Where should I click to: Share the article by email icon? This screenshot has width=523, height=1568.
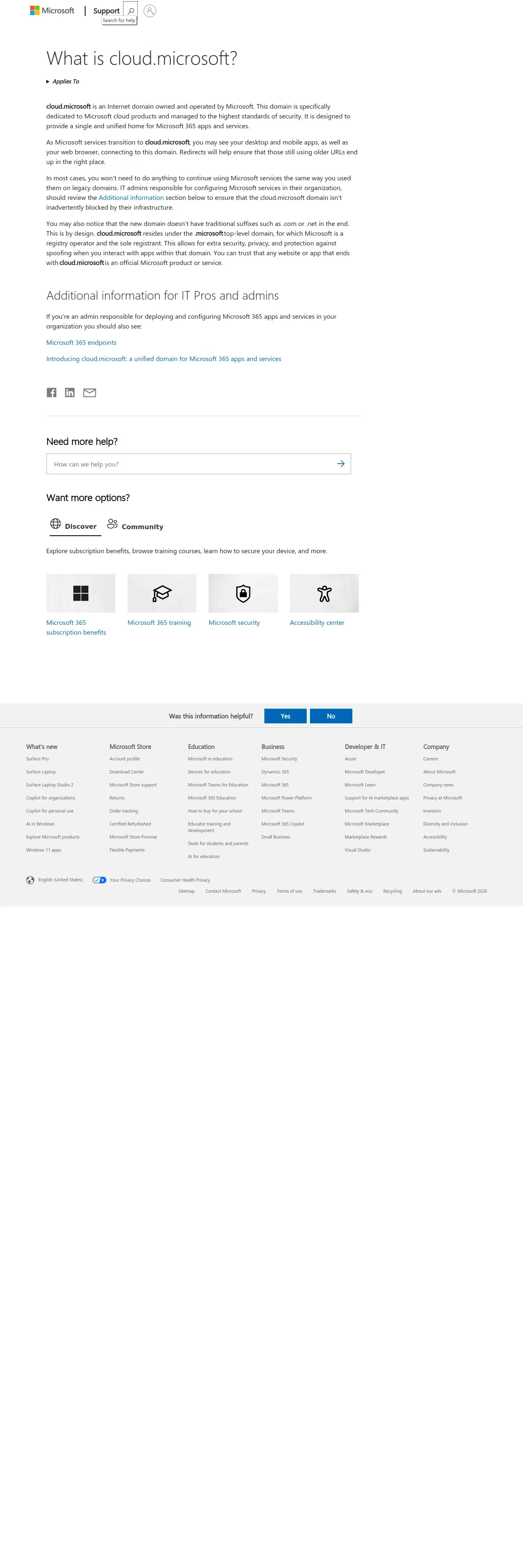(90, 392)
